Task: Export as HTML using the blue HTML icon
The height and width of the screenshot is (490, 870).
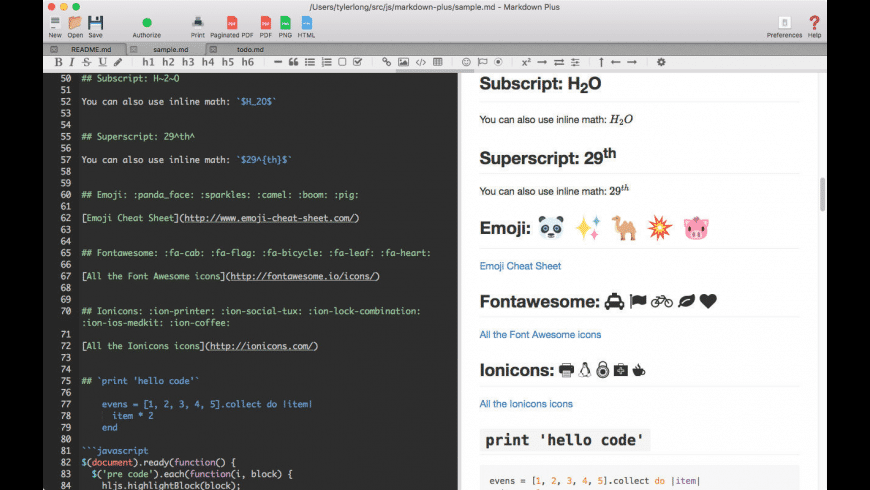Action: point(306,27)
